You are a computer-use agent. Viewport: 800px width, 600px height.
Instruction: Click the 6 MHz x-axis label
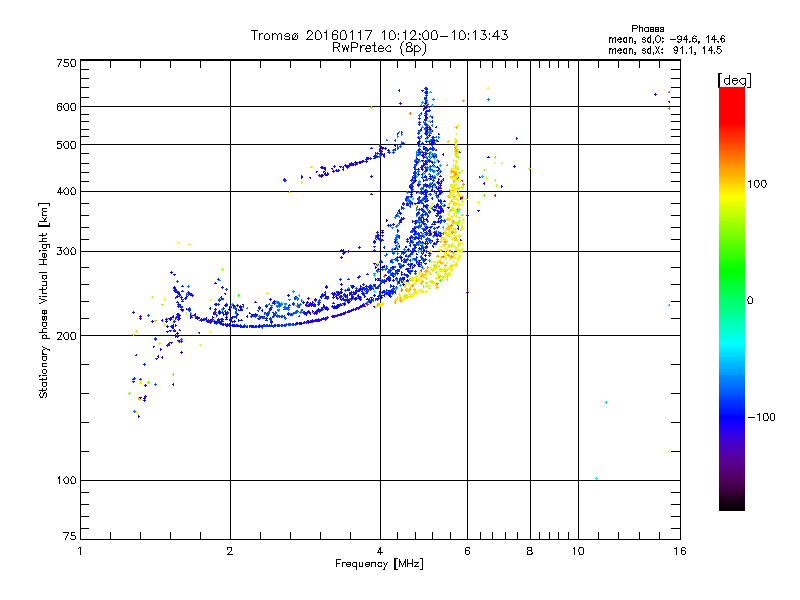(467, 551)
